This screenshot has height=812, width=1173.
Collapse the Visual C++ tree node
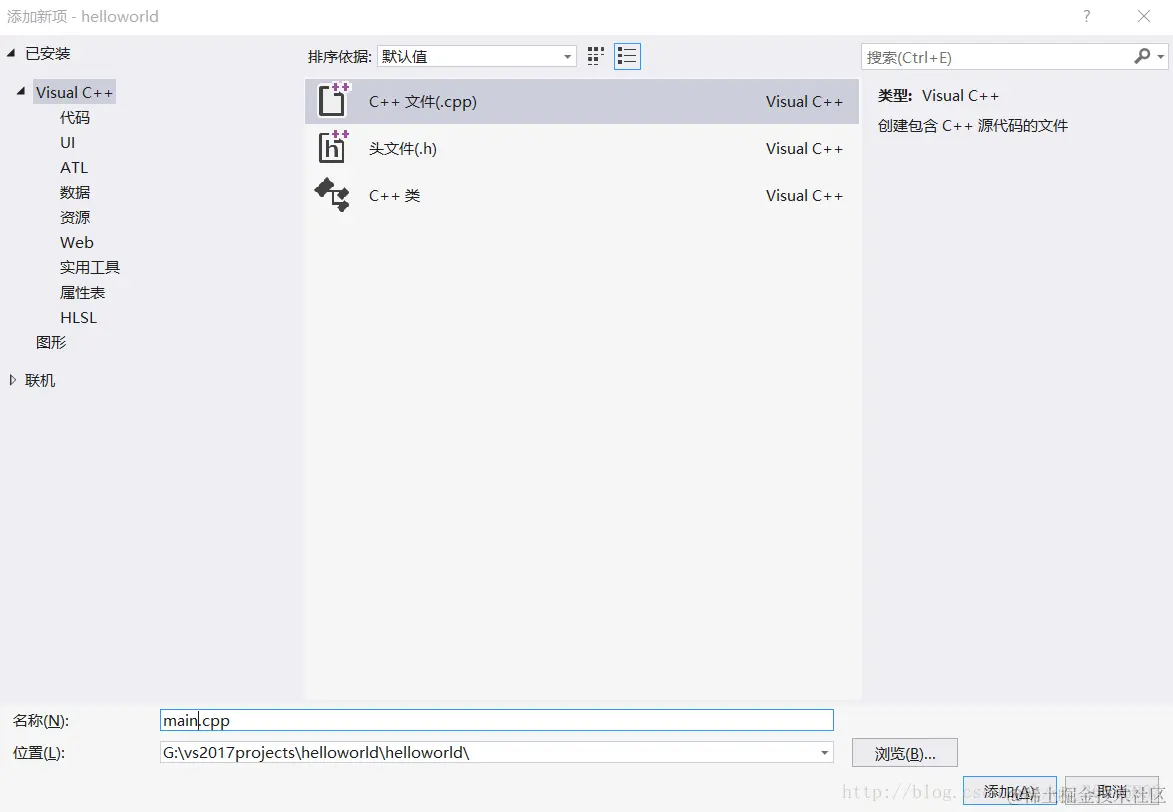(x=22, y=91)
